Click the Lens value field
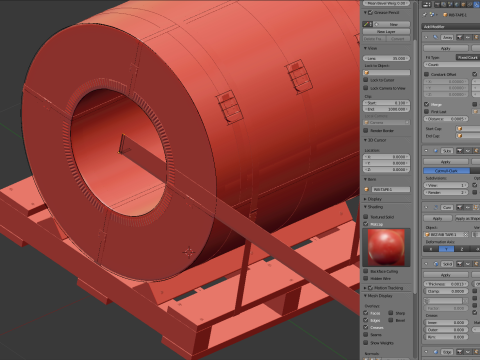Viewport: 480px width, 360px height. click(x=386, y=58)
